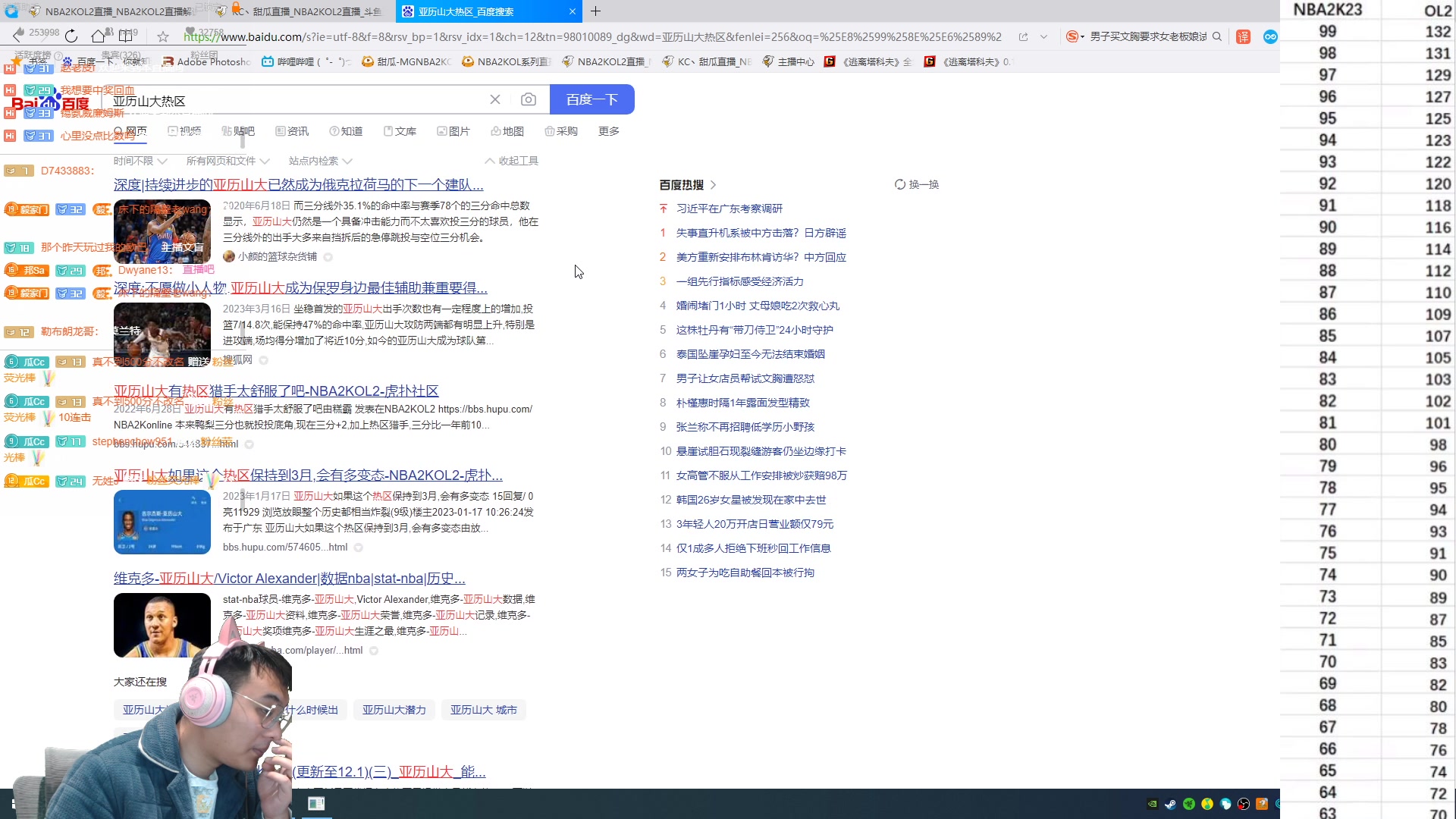Collapse search tools via 收起工具

(x=512, y=161)
